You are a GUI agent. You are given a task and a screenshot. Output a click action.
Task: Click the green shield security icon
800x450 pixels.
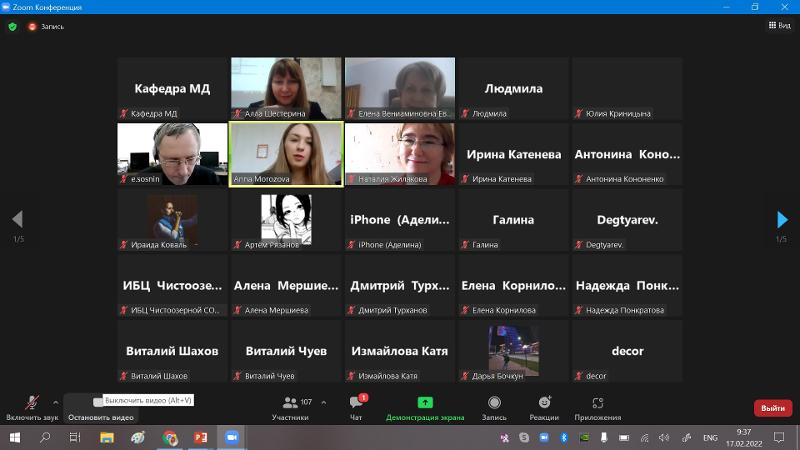click(x=13, y=26)
